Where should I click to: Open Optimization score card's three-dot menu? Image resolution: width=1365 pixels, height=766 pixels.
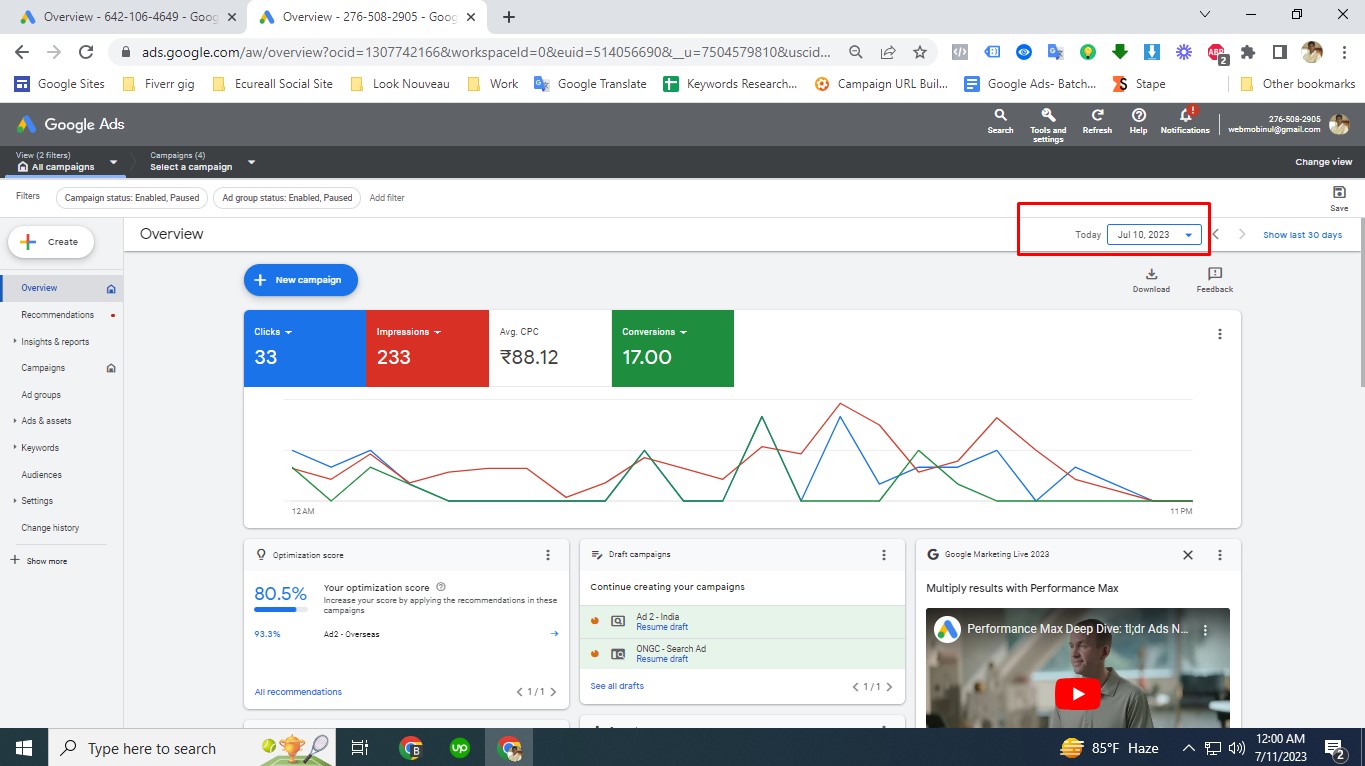548,555
